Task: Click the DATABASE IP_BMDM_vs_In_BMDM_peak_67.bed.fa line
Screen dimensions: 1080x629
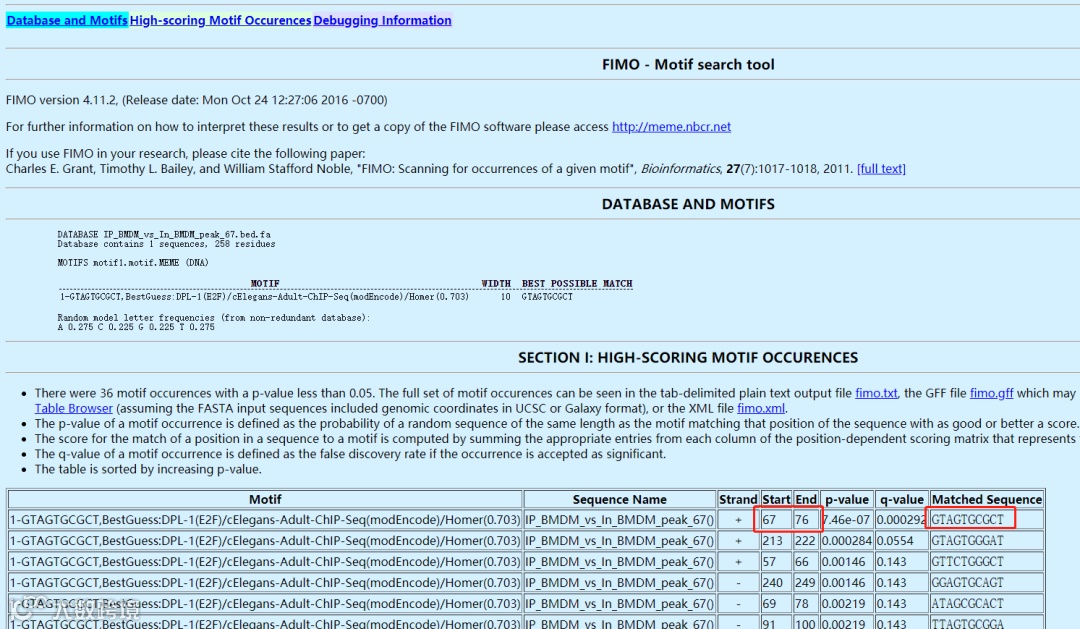Action: pyautogui.click(x=164, y=234)
